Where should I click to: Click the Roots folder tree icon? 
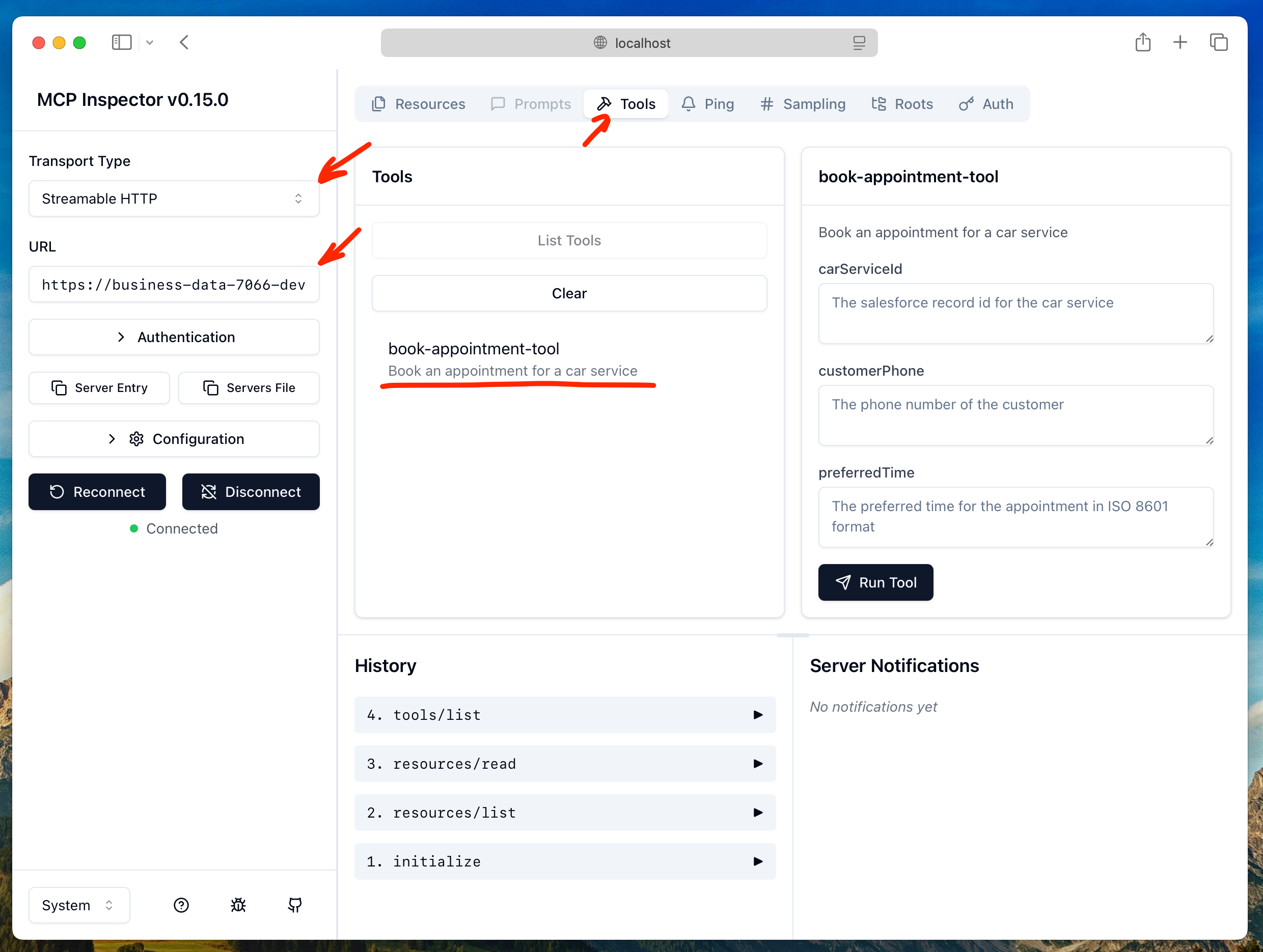coord(878,104)
